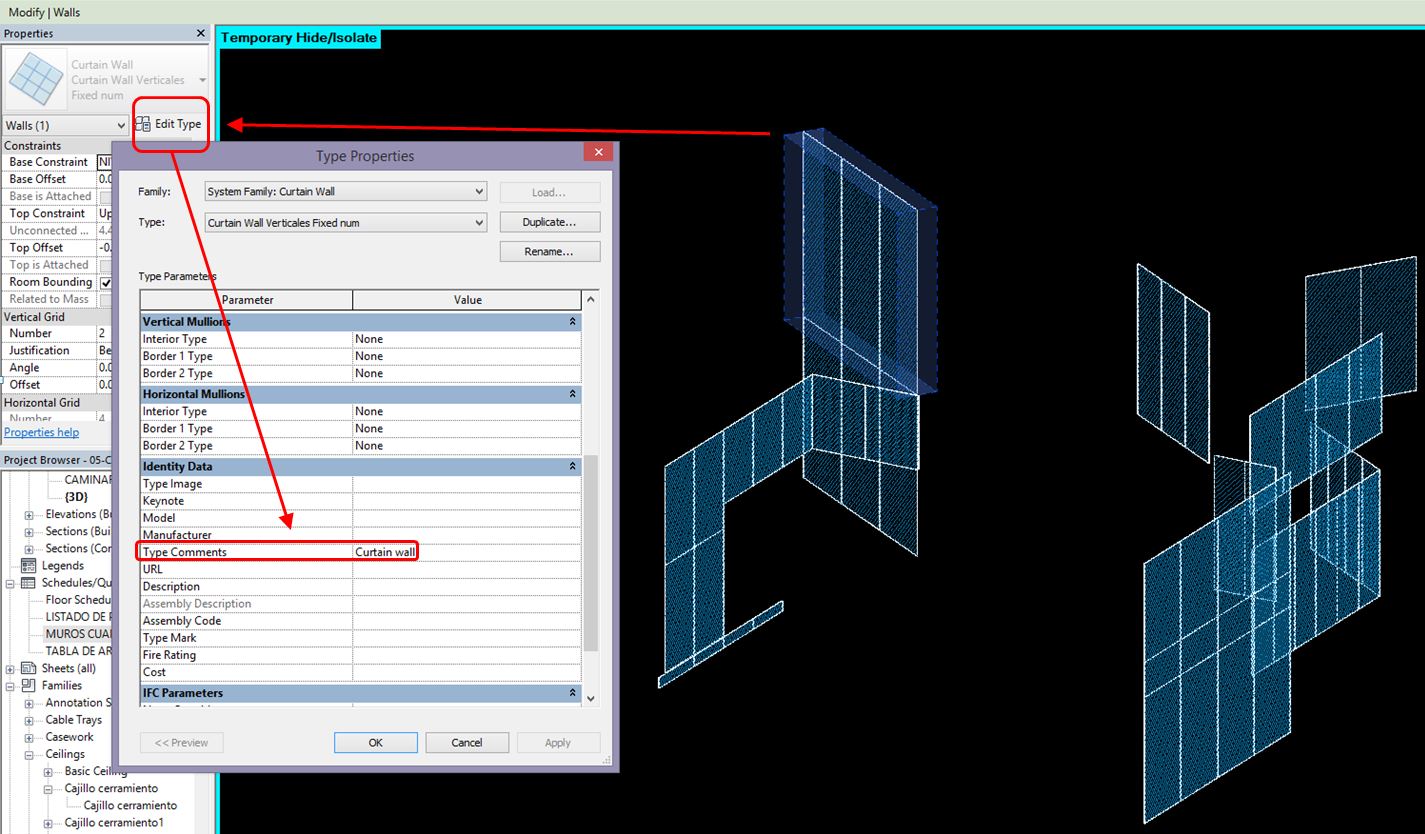
Task: Toggle the Top is Attached checkbox
Action: pos(108,264)
